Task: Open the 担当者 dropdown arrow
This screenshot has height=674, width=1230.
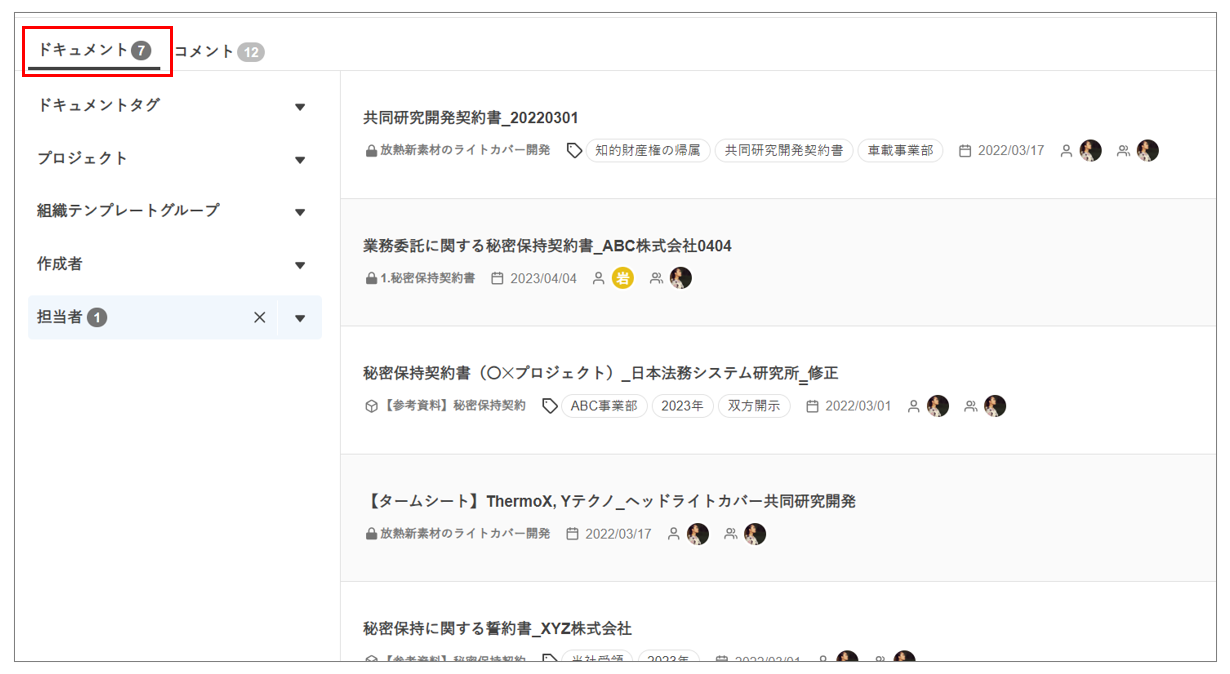Action: [x=300, y=318]
